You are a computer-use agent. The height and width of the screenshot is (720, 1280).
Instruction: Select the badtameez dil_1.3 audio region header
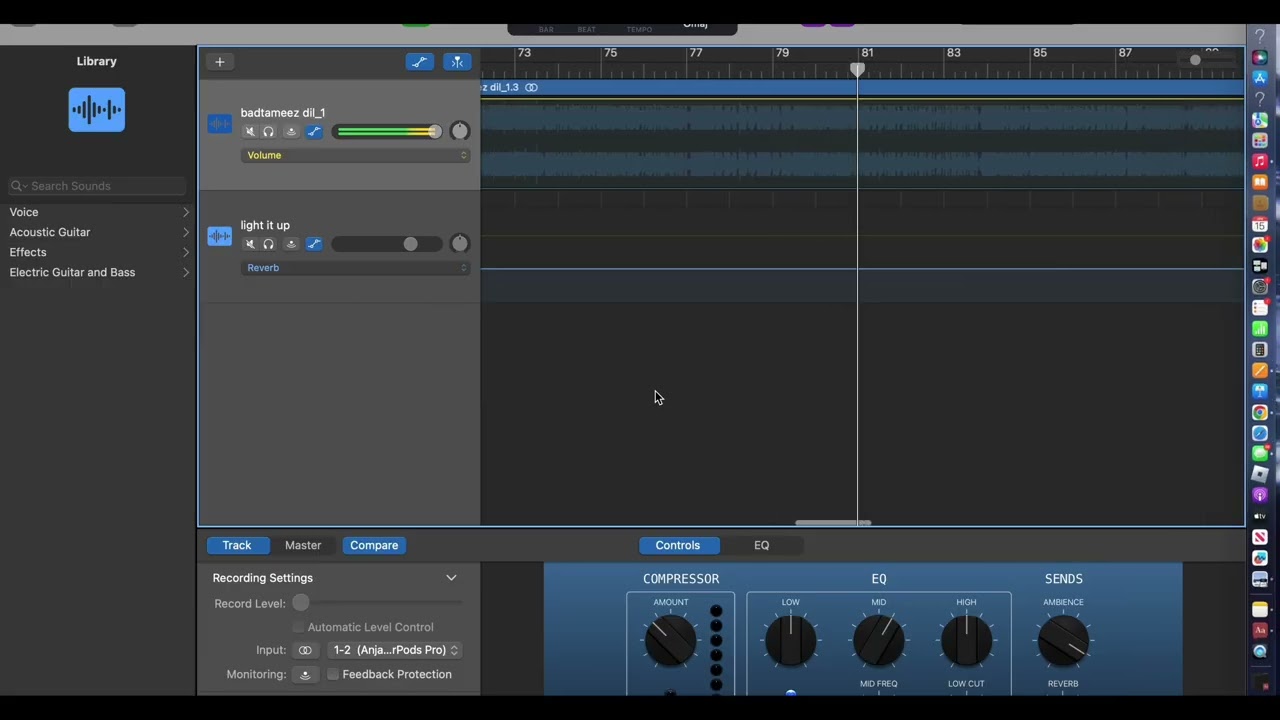click(x=862, y=88)
